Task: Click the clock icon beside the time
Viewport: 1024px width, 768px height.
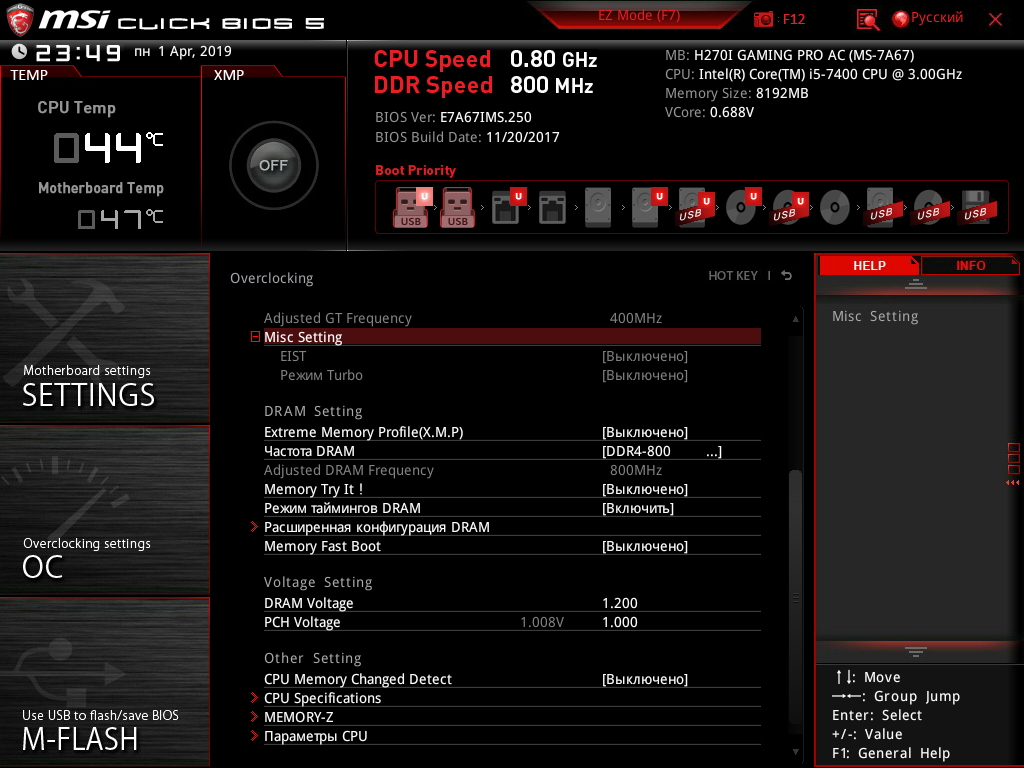Action: point(20,52)
